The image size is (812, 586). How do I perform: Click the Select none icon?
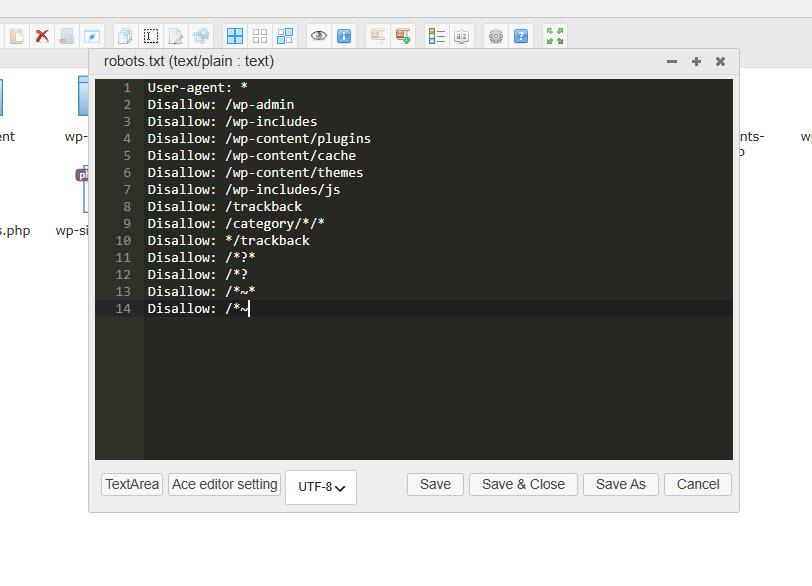point(260,36)
